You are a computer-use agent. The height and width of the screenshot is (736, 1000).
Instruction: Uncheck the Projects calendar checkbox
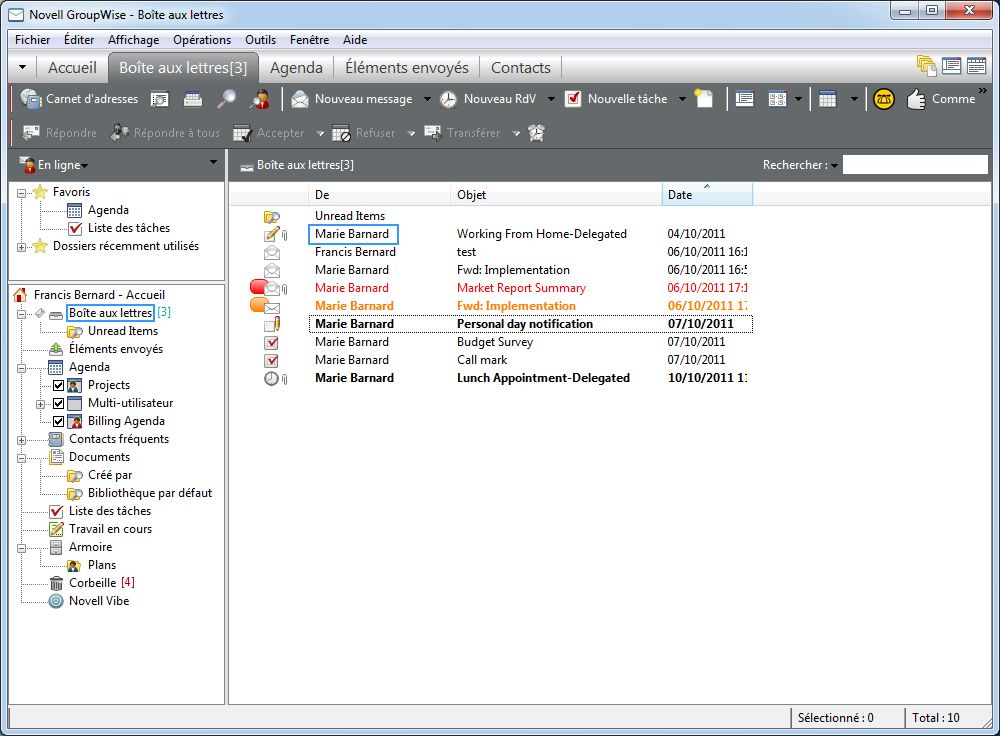(x=58, y=385)
